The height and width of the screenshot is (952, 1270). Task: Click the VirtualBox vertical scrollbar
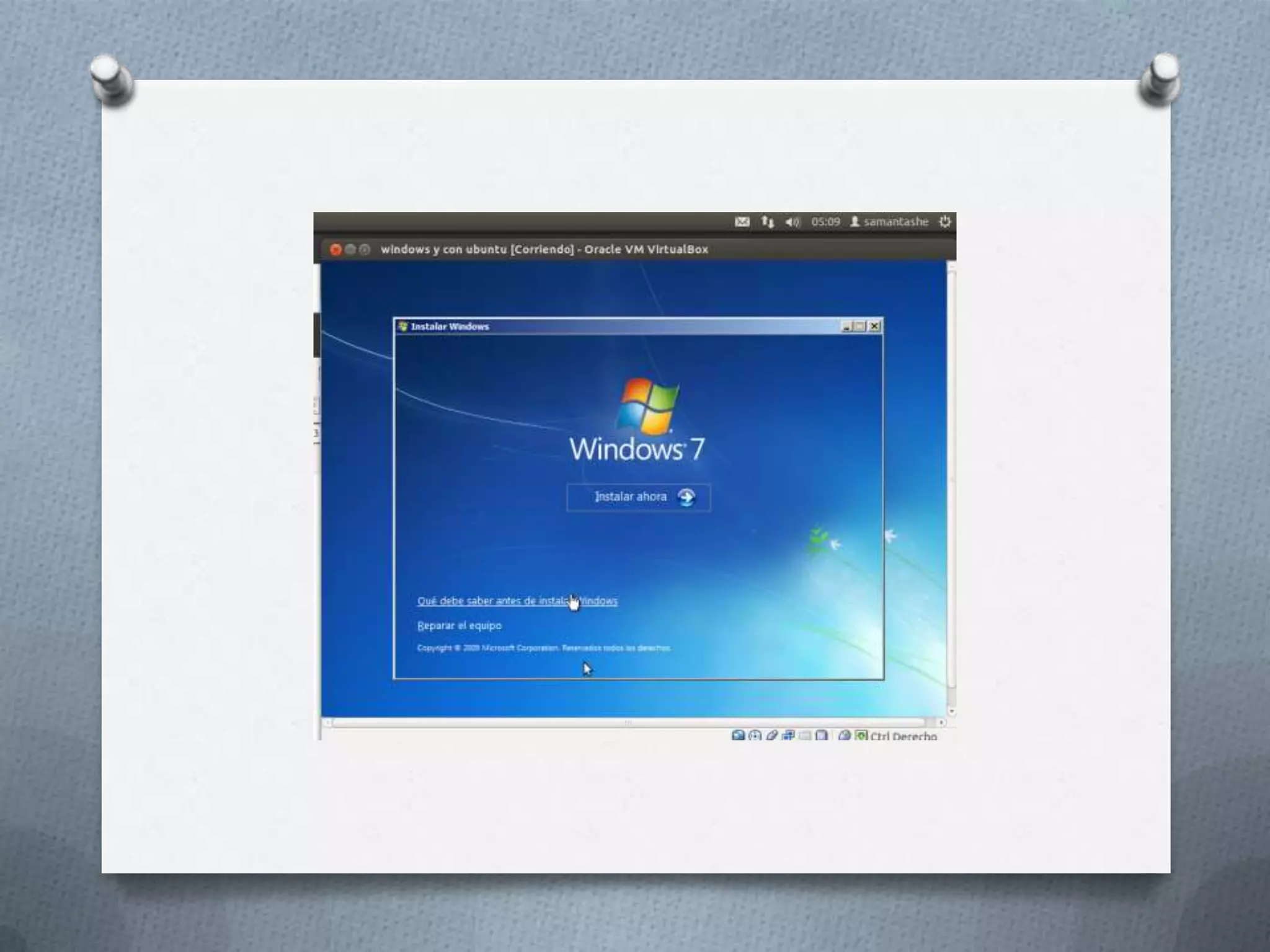click(951, 480)
